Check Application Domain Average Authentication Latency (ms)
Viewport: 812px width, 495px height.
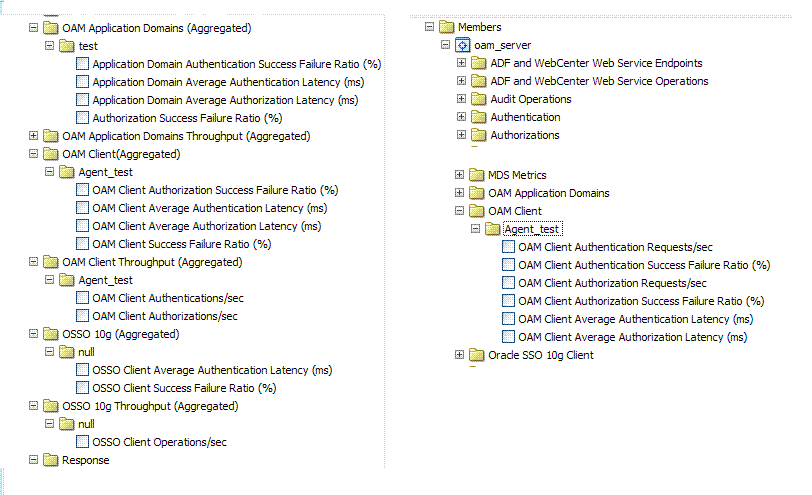(82, 82)
